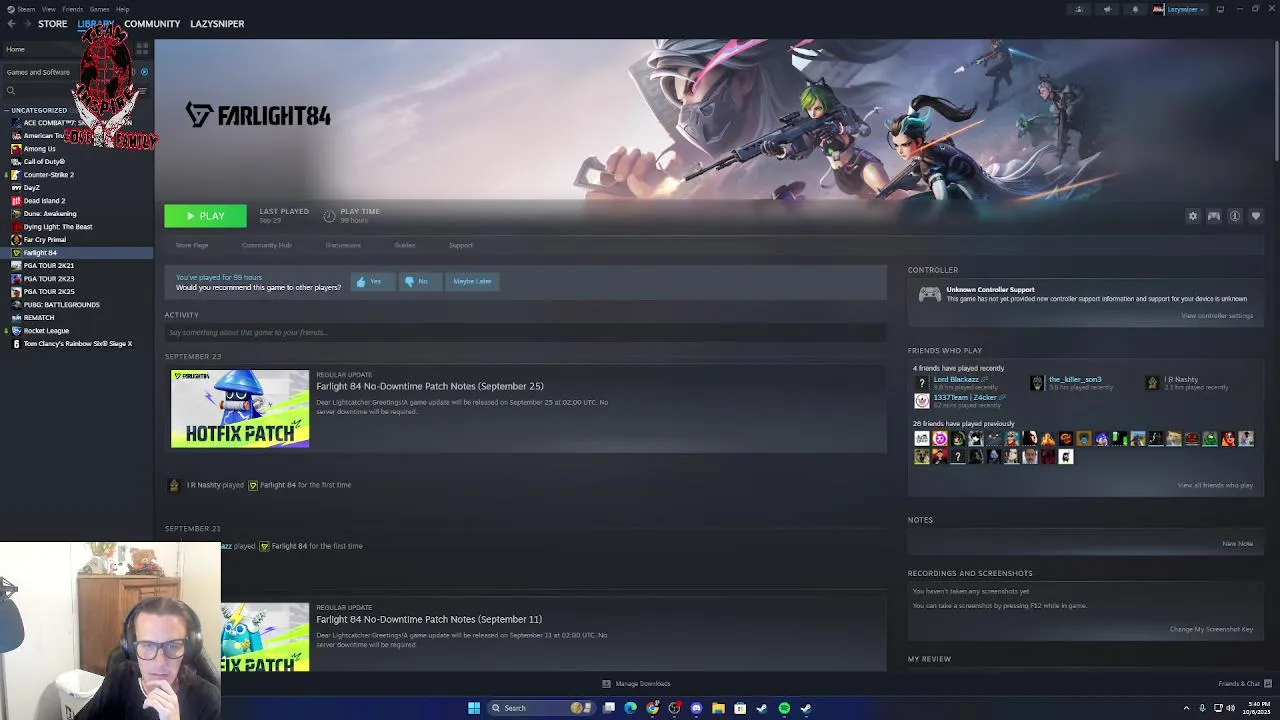The height and width of the screenshot is (720, 1280).
Task: Open the_killer_son3 friend avatar
Action: pyautogui.click(x=1037, y=383)
